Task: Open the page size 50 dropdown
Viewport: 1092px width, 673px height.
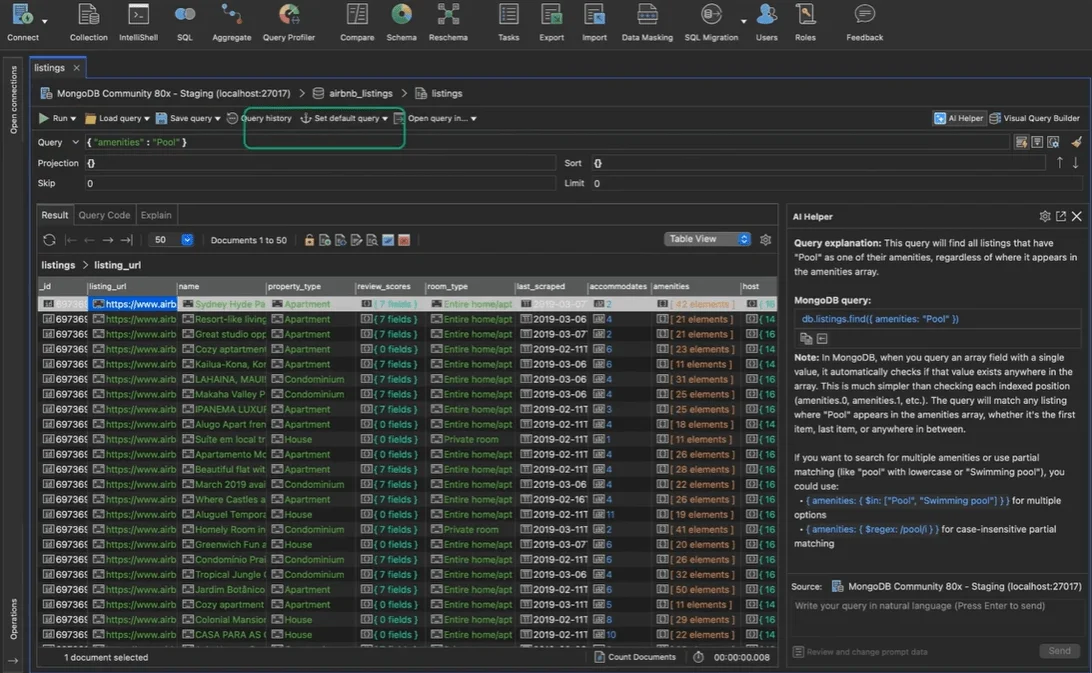Action: [x=187, y=240]
